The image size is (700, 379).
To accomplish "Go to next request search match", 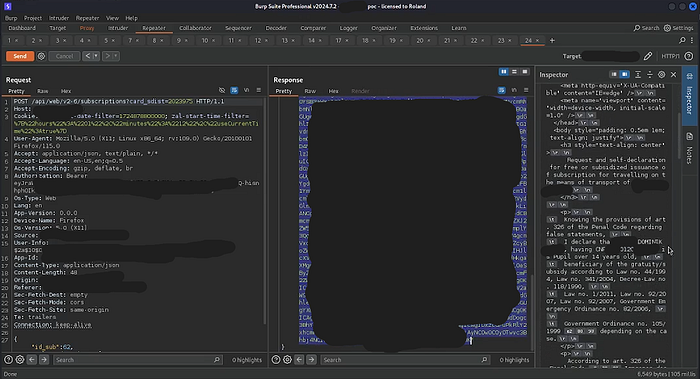I will (44, 359).
